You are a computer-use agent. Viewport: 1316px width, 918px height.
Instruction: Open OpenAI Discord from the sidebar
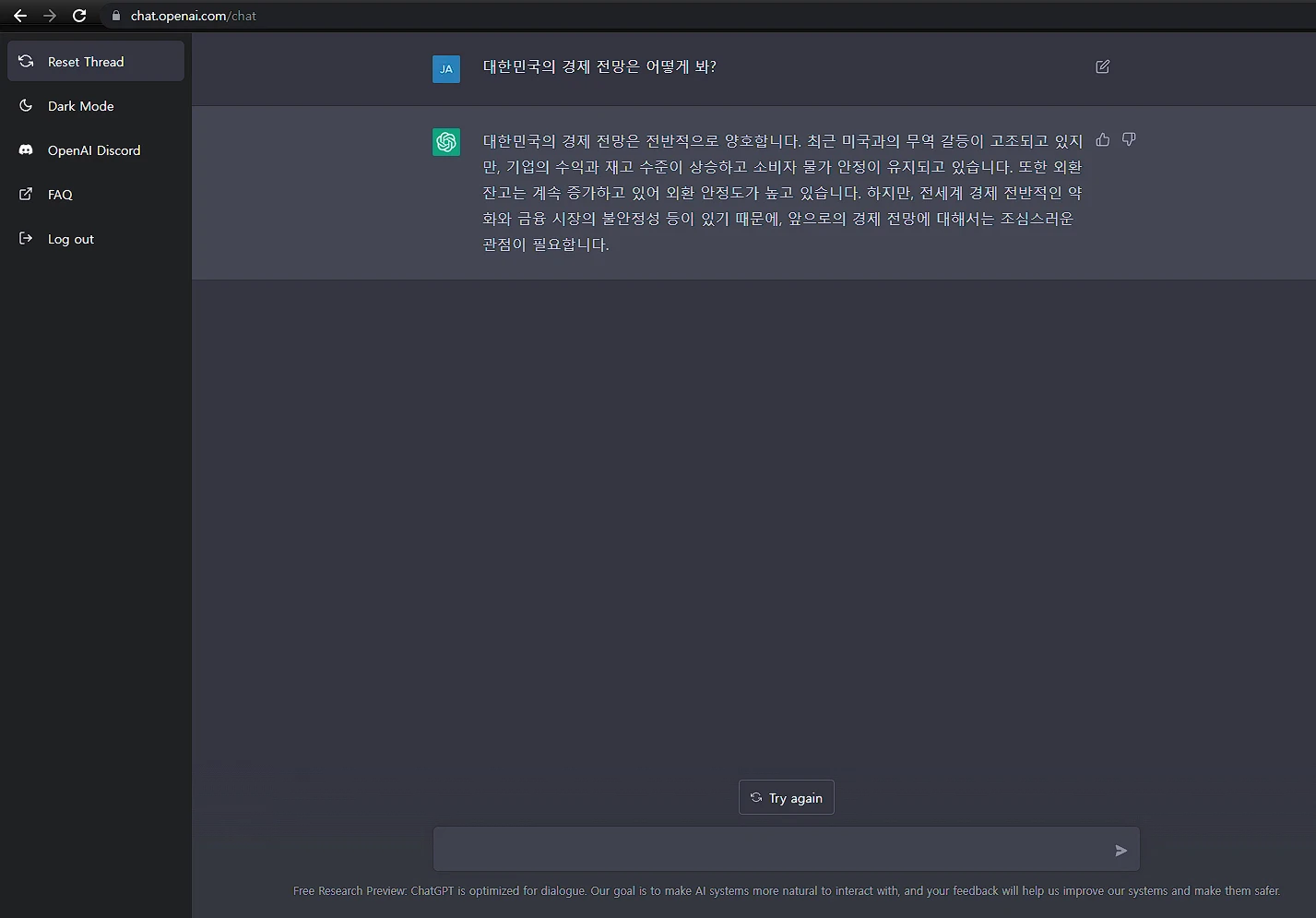click(x=93, y=150)
